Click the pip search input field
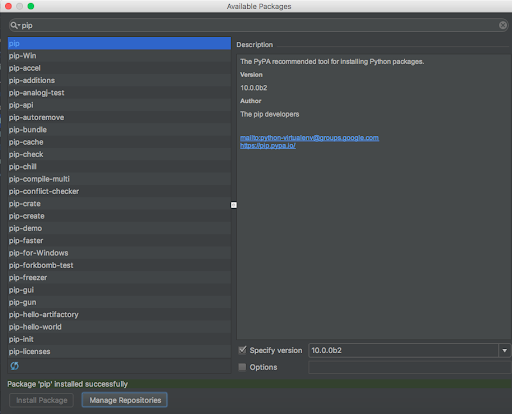 pyautogui.click(x=258, y=25)
